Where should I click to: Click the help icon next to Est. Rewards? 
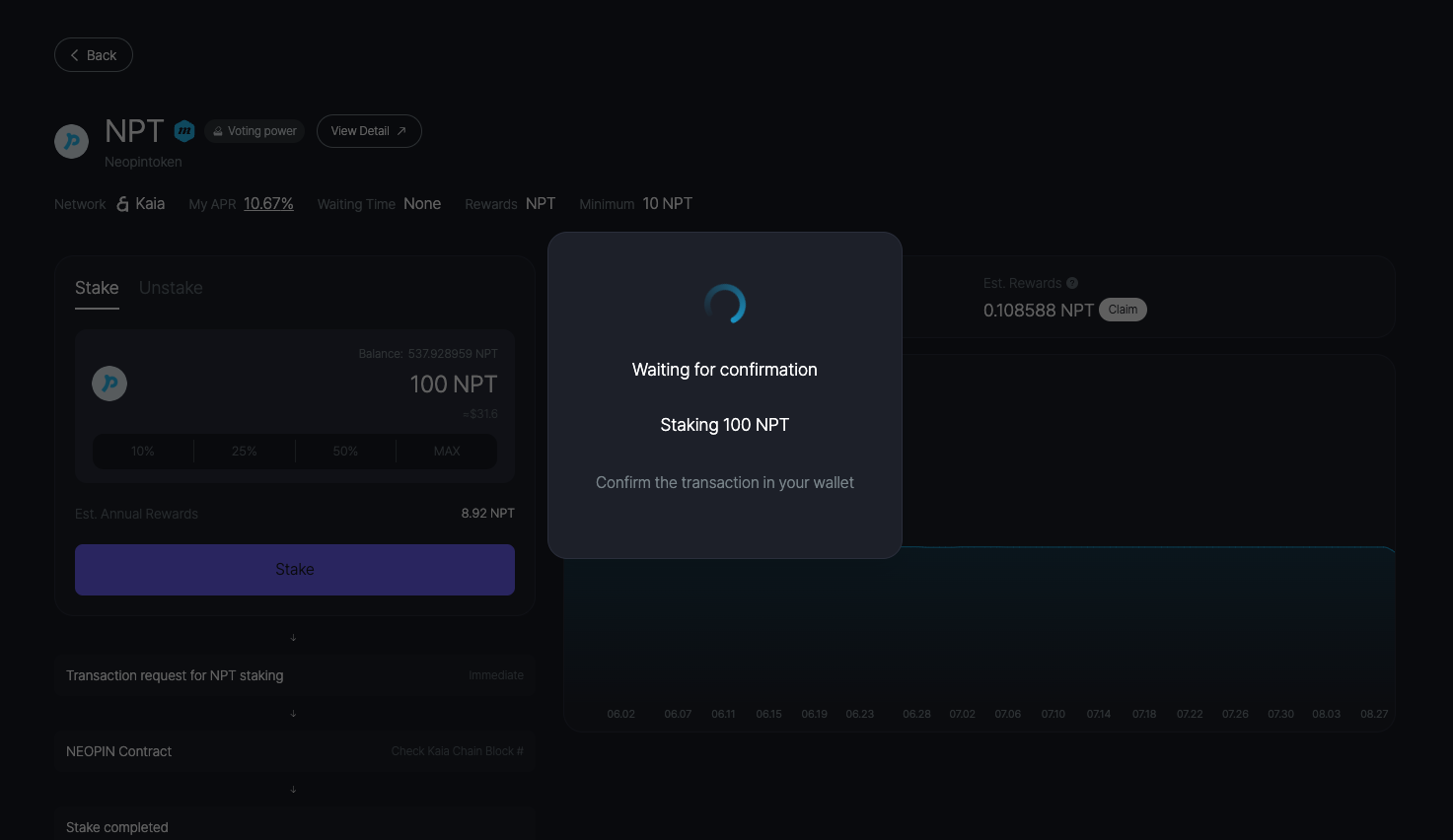point(1072,283)
